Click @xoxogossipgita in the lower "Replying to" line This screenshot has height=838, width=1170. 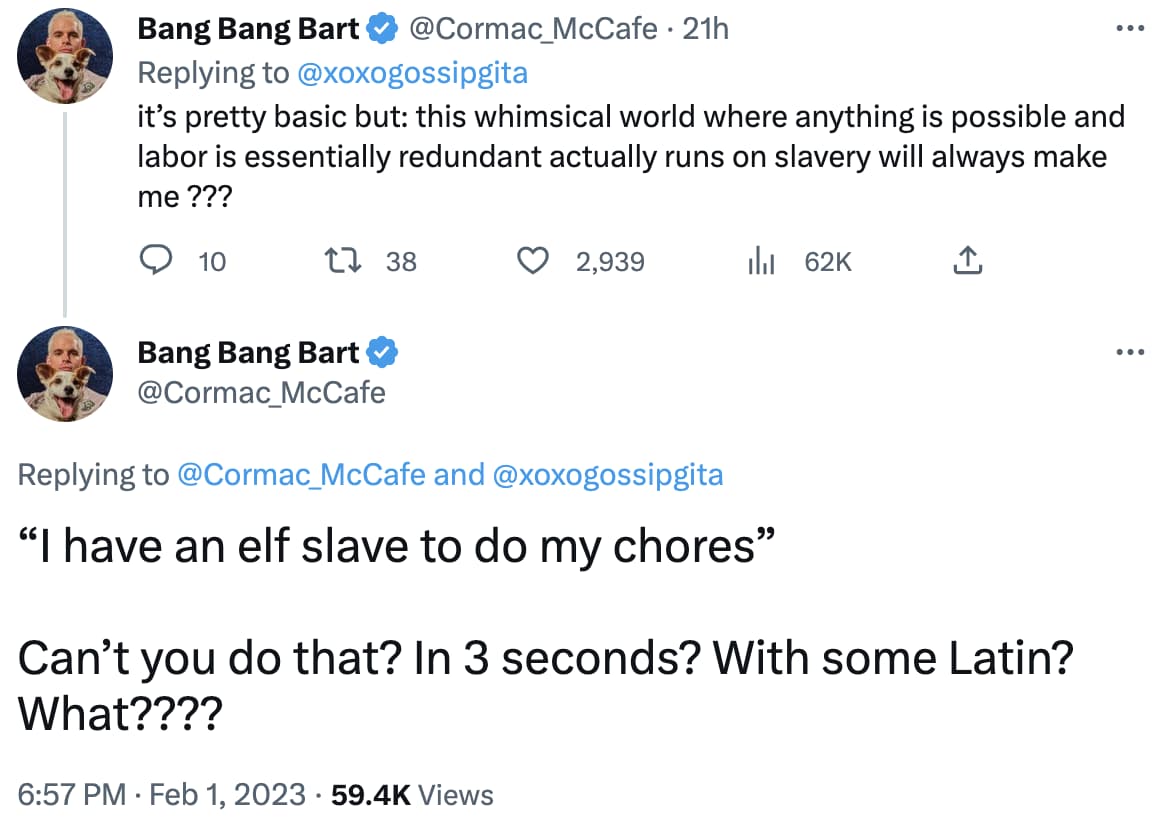608,475
